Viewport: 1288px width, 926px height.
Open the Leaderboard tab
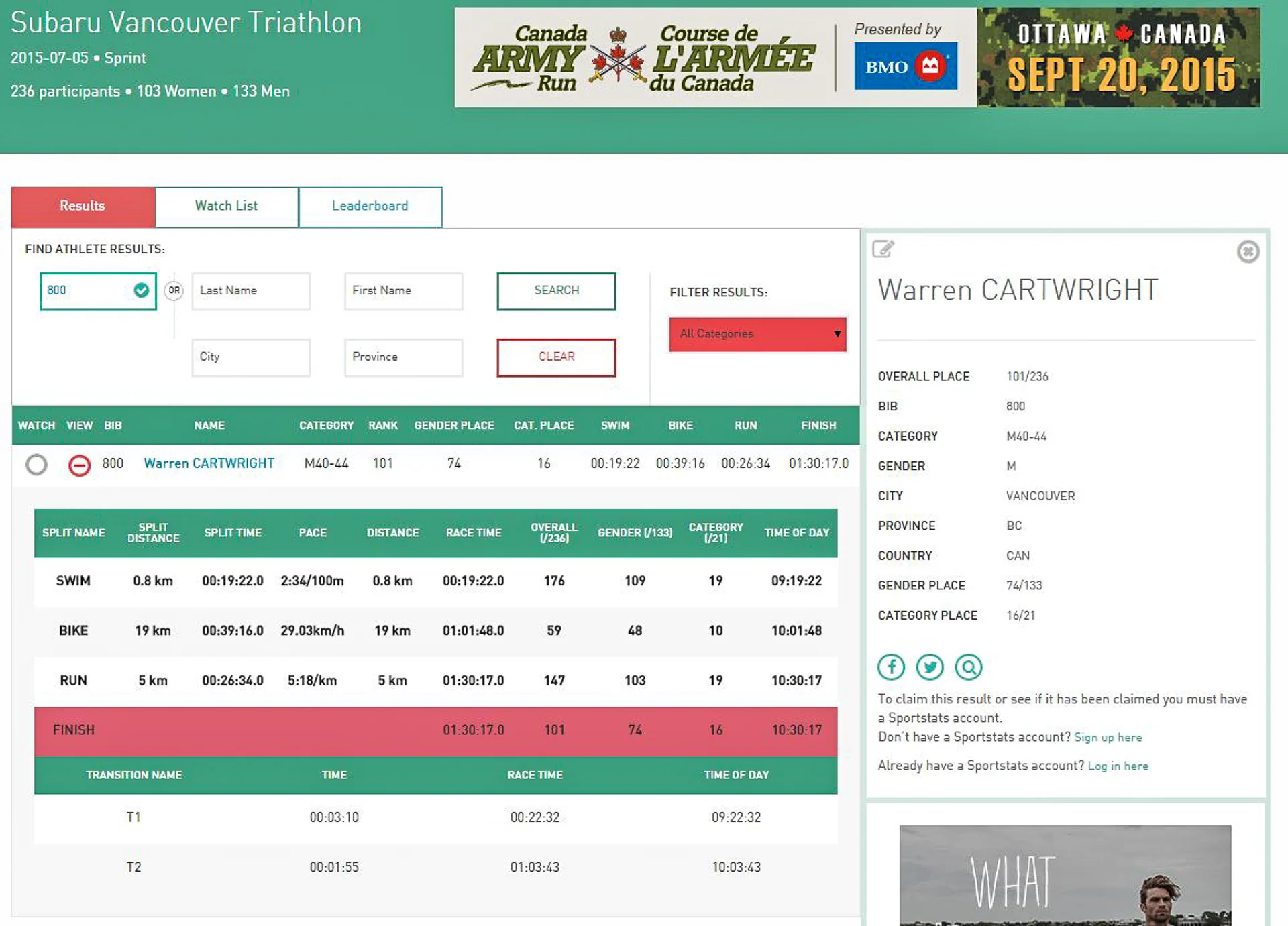(x=370, y=206)
